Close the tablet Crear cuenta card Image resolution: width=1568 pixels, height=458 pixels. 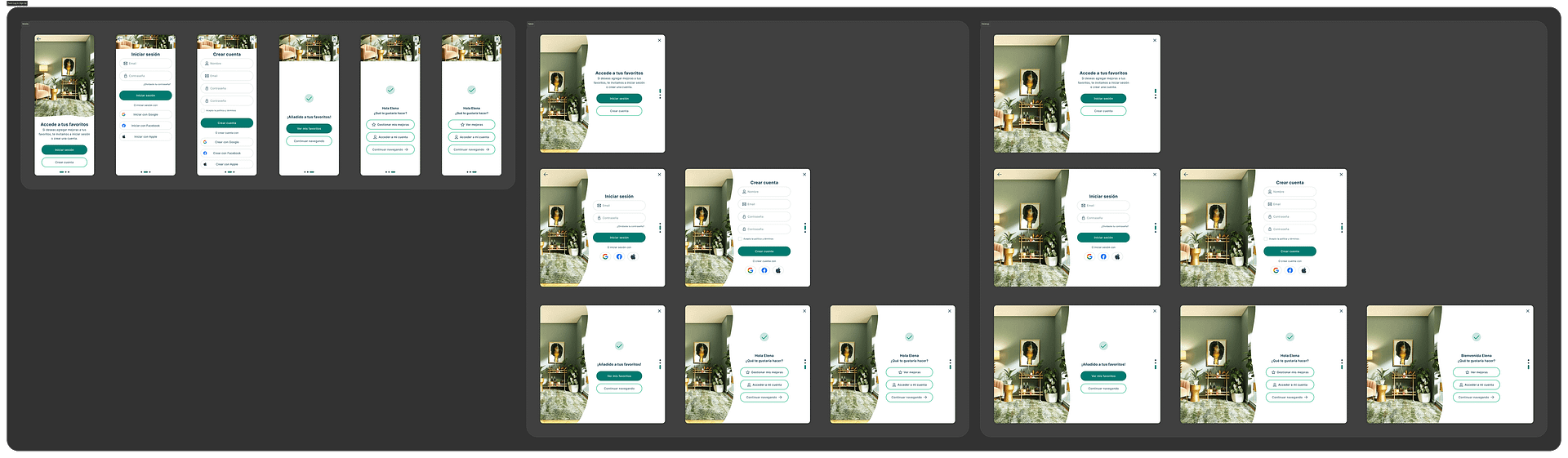tap(804, 174)
